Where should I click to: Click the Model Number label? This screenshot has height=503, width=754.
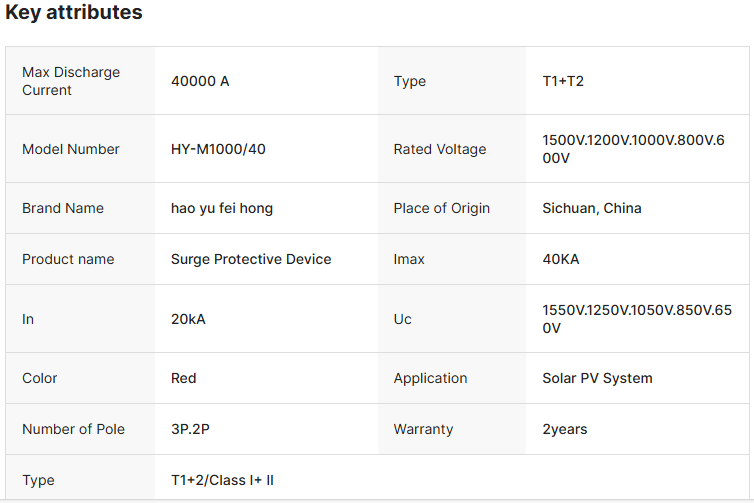tap(71, 149)
